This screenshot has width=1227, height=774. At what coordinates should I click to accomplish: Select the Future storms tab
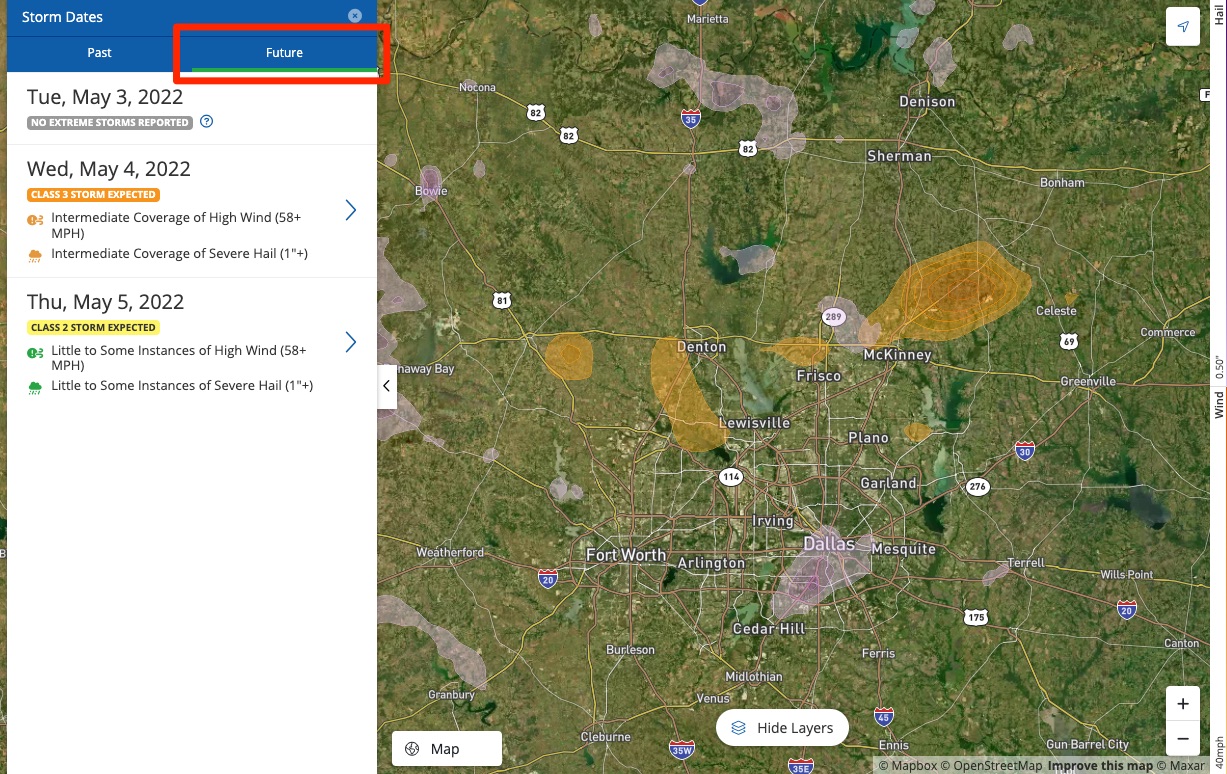pyautogui.click(x=284, y=53)
